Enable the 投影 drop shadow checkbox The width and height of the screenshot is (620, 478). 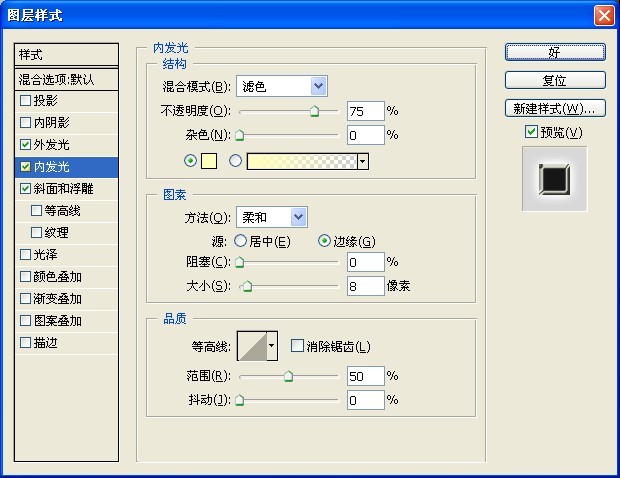click(x=25, y=100)
